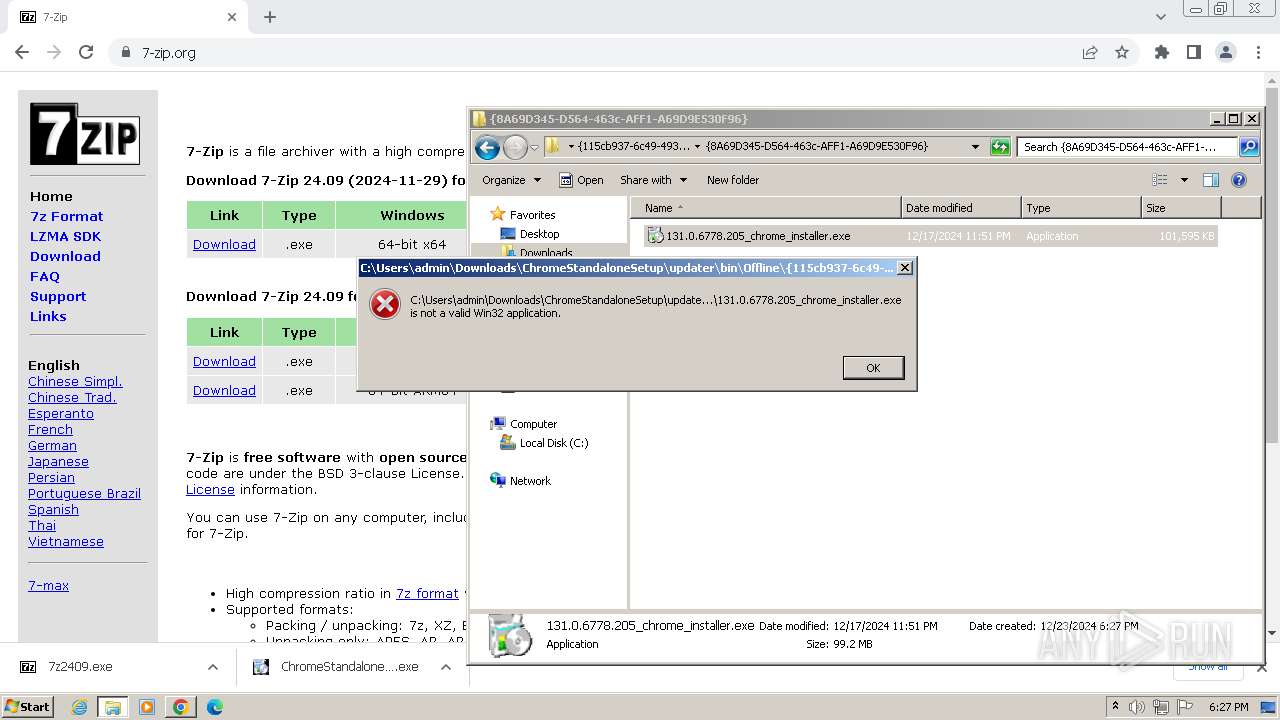Toggle Chrome side panel icon

click(1193, 52)
